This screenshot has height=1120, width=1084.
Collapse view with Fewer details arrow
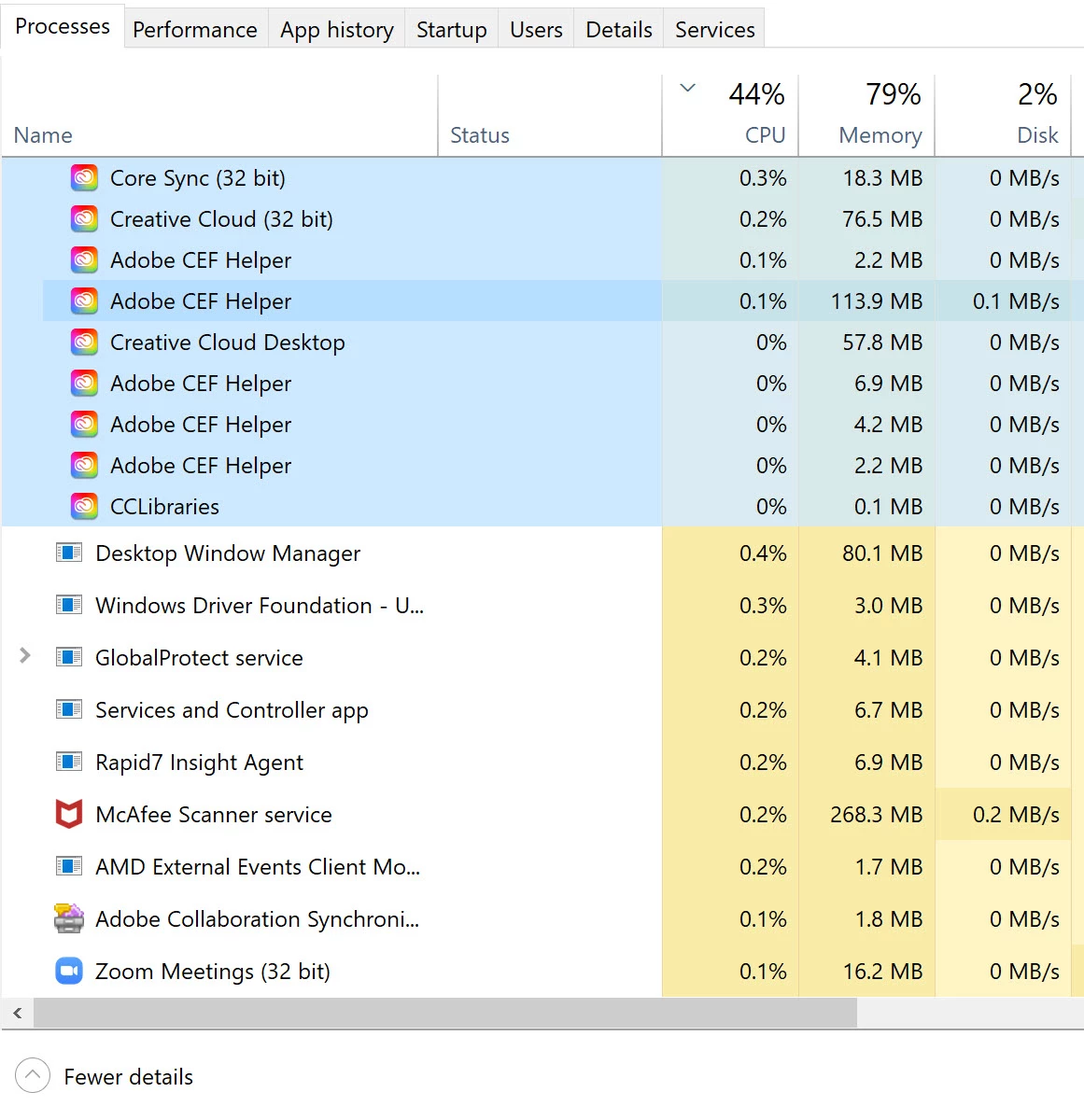click(33, 1075)
